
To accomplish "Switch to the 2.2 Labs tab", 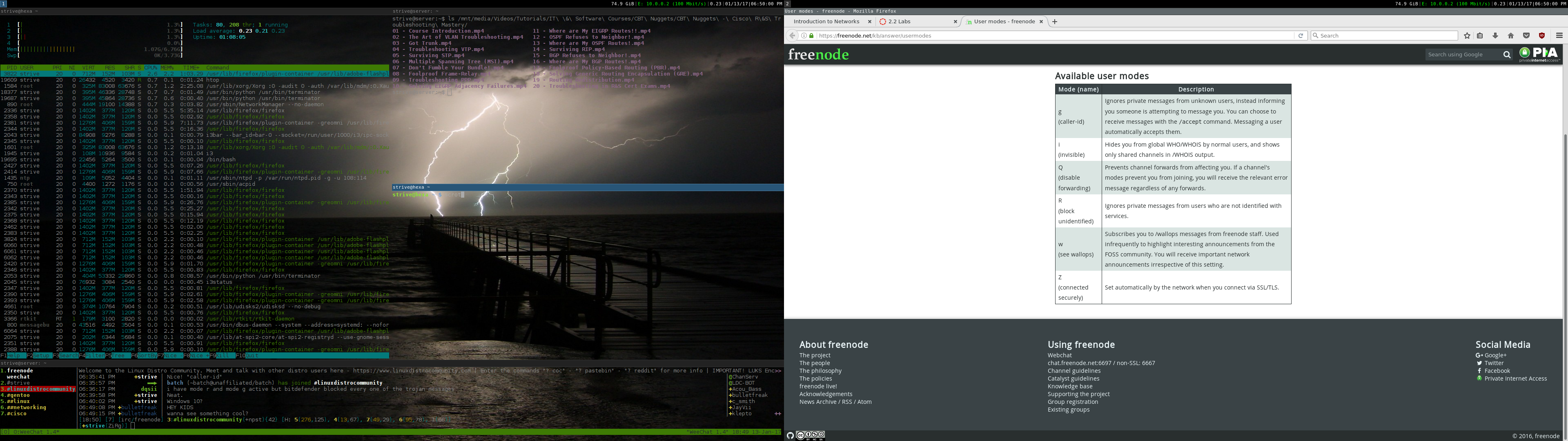I will click(918, 21).
